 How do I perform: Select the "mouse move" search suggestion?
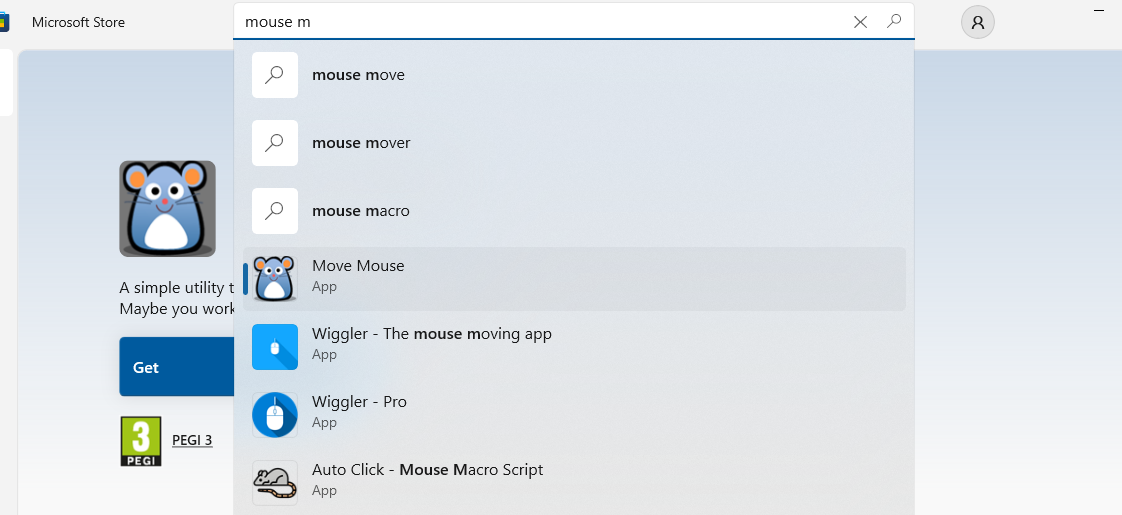[358, 75]
